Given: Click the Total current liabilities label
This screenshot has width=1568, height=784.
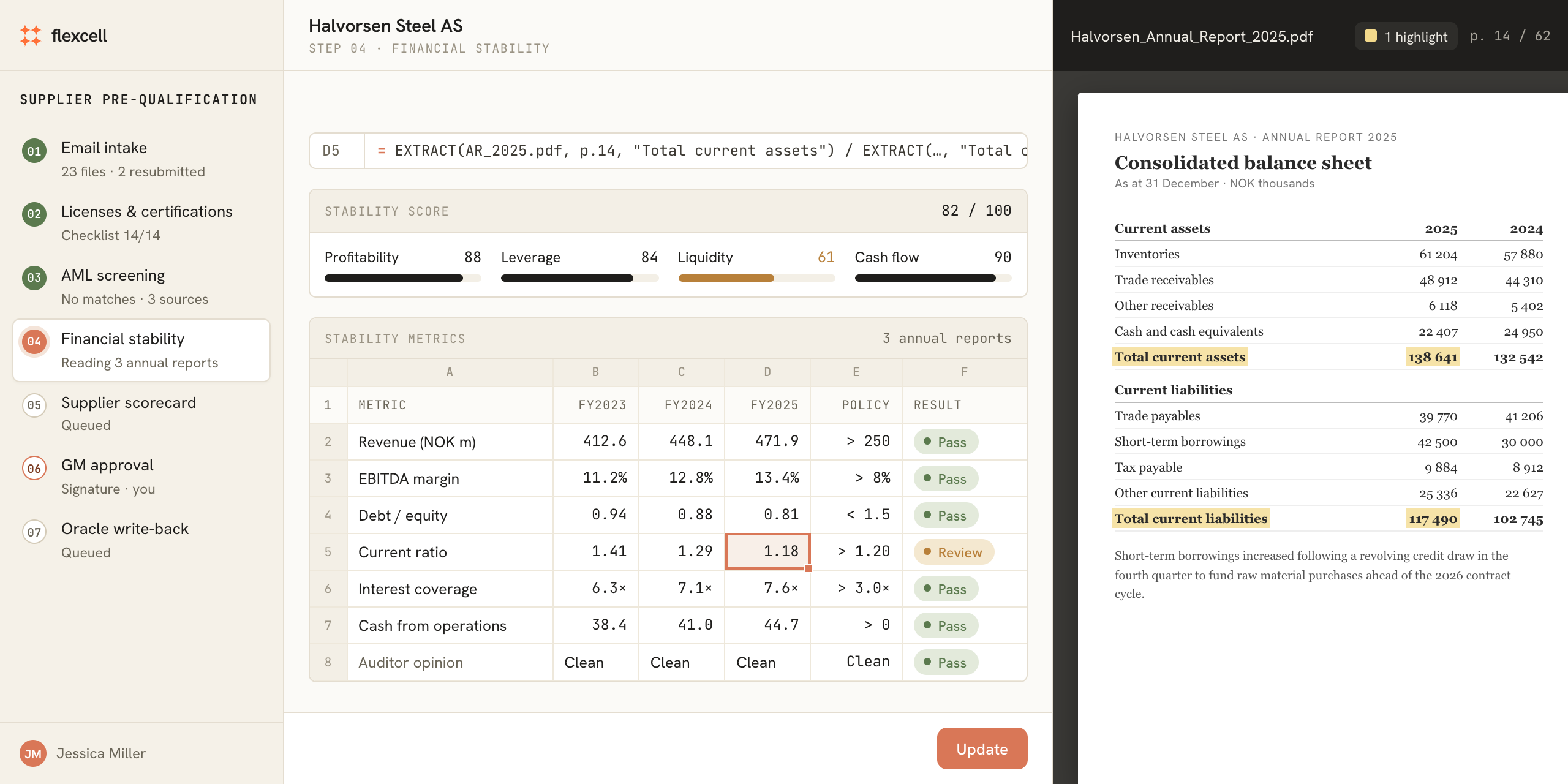Looking at the screenshot, I should [x=1191, y=519].
